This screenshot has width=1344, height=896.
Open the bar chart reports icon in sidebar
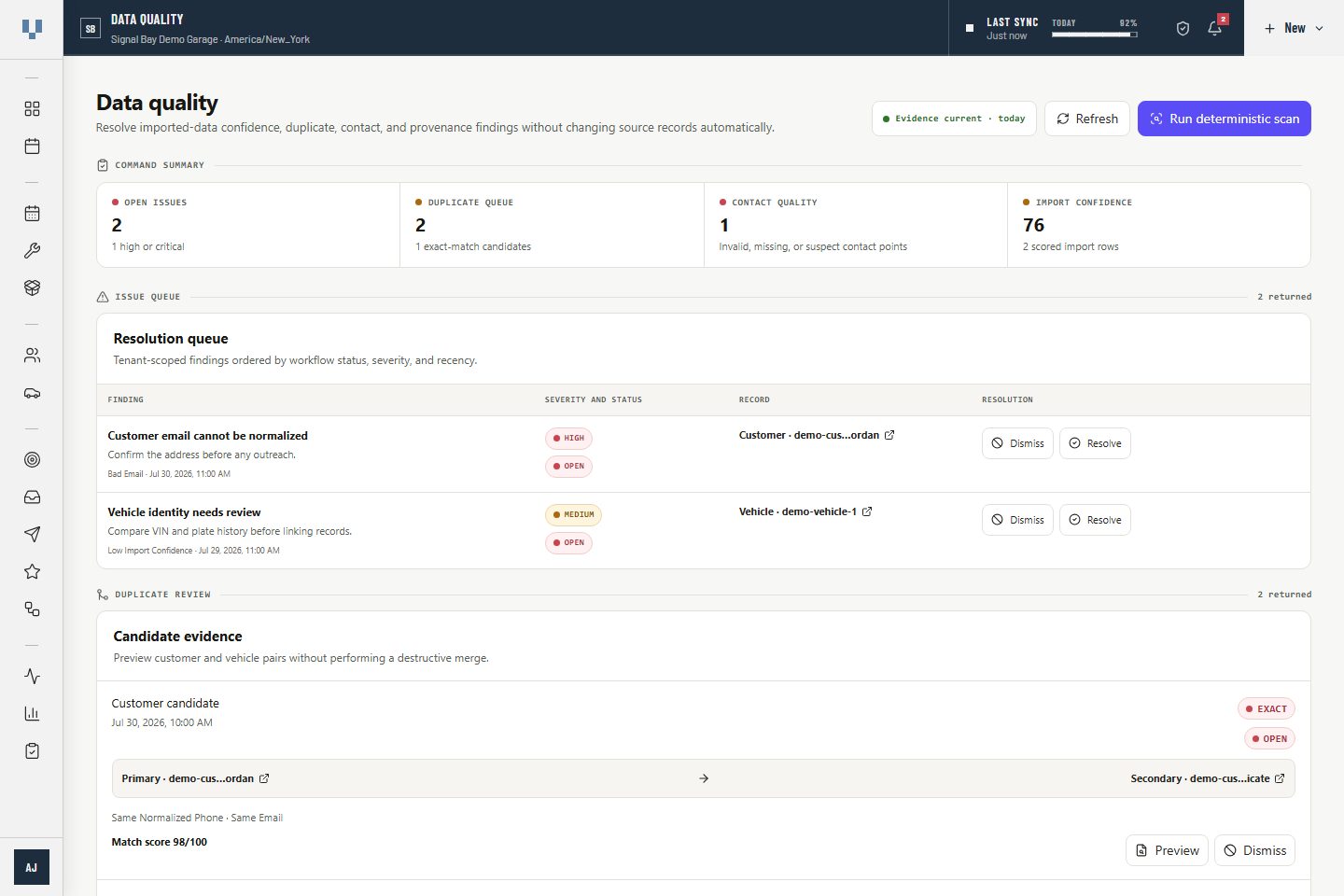pyautogui.click(x=32, y=714)
